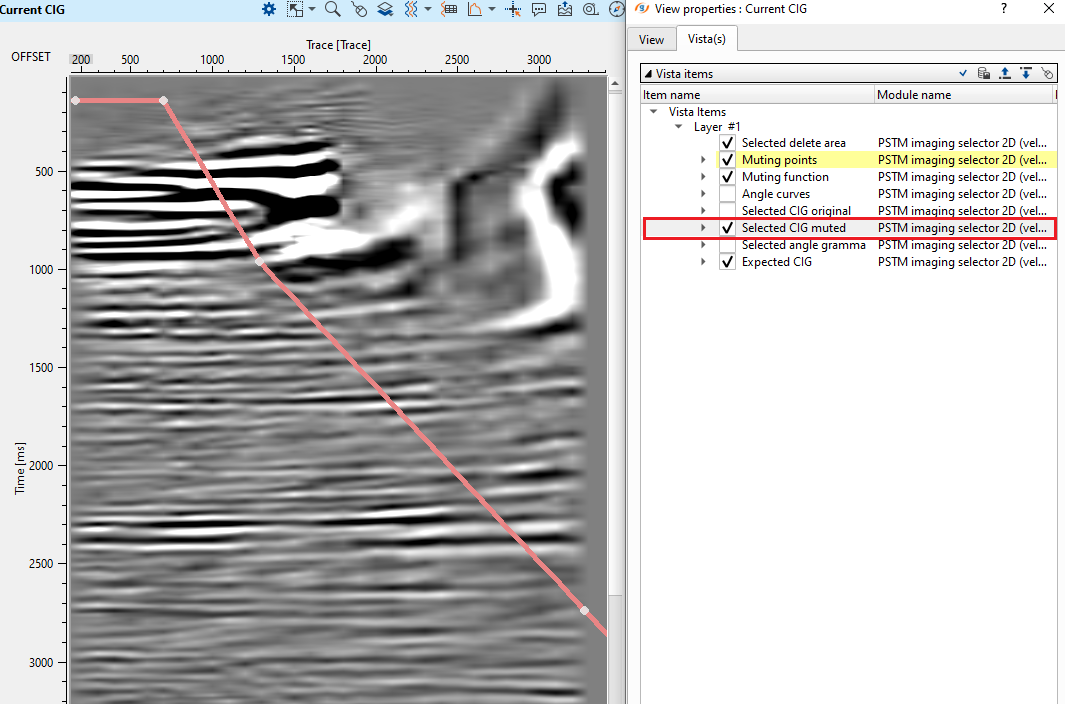Click the Layer #1 label
The height and width of the screenshot is (705, 1065).
pos(717,126)
